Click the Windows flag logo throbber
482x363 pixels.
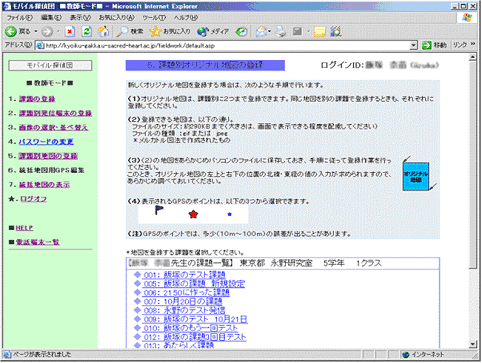[x=467, y=17]
